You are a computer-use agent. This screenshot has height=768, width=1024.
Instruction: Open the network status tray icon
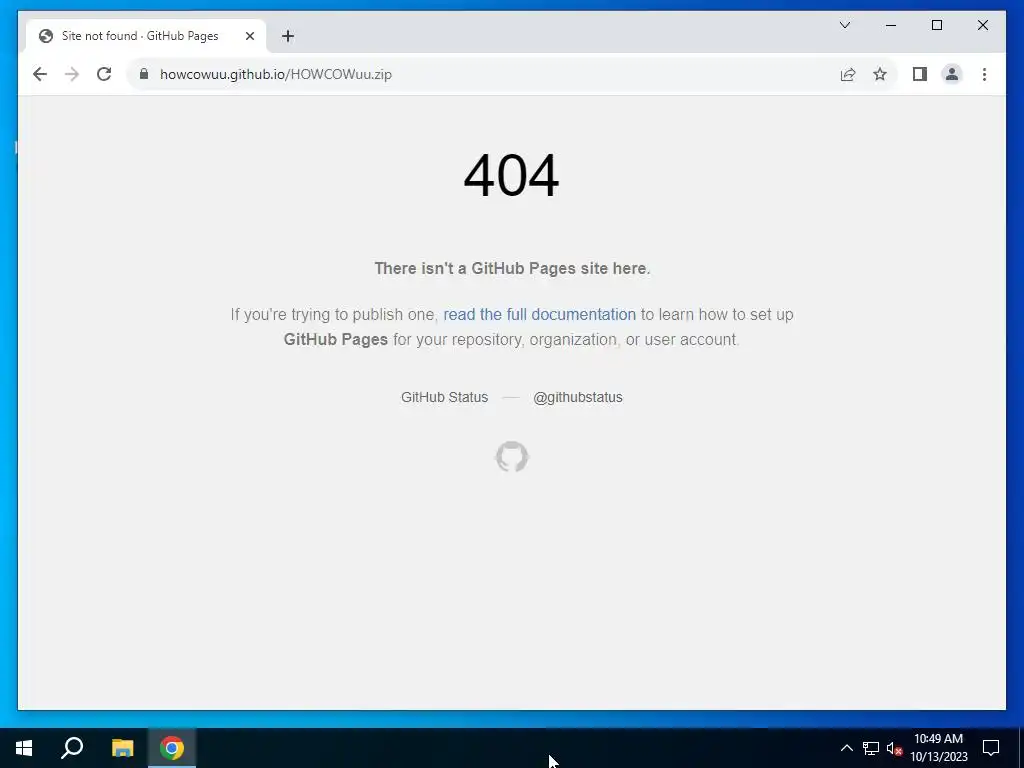coord(871,748)
